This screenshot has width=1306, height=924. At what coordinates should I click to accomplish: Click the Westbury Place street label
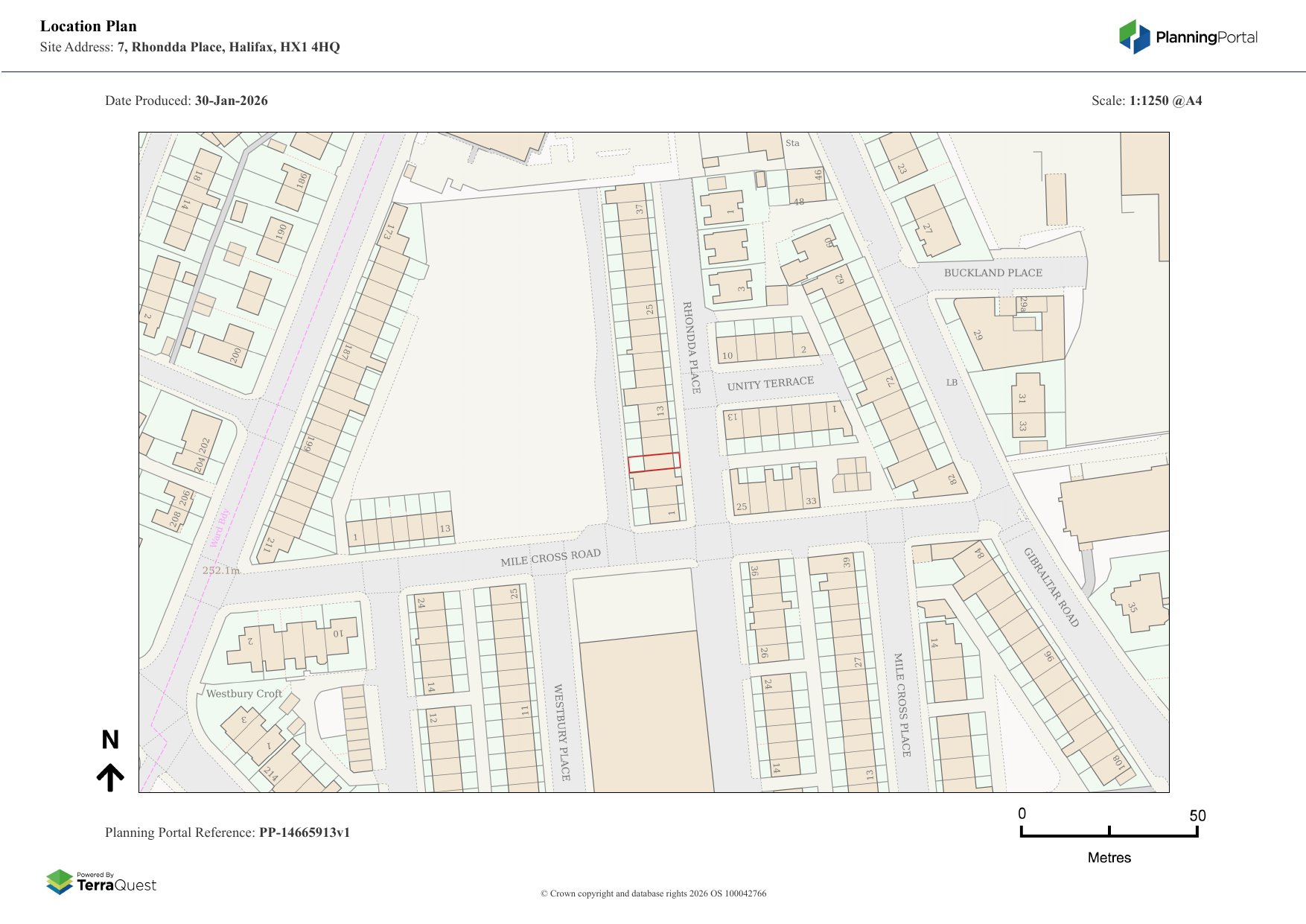click(561, 732)
